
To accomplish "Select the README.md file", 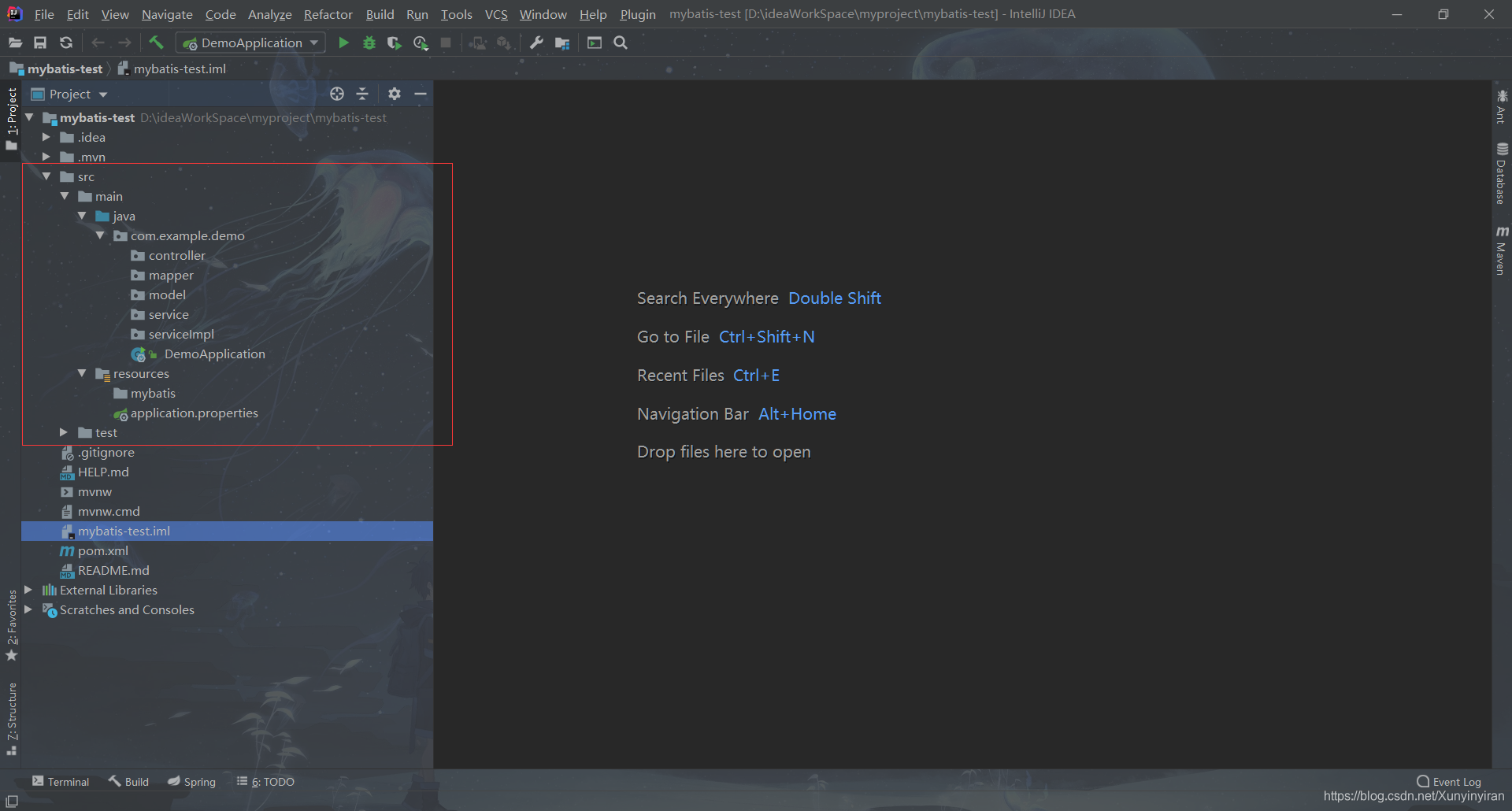I will point(113,570).
